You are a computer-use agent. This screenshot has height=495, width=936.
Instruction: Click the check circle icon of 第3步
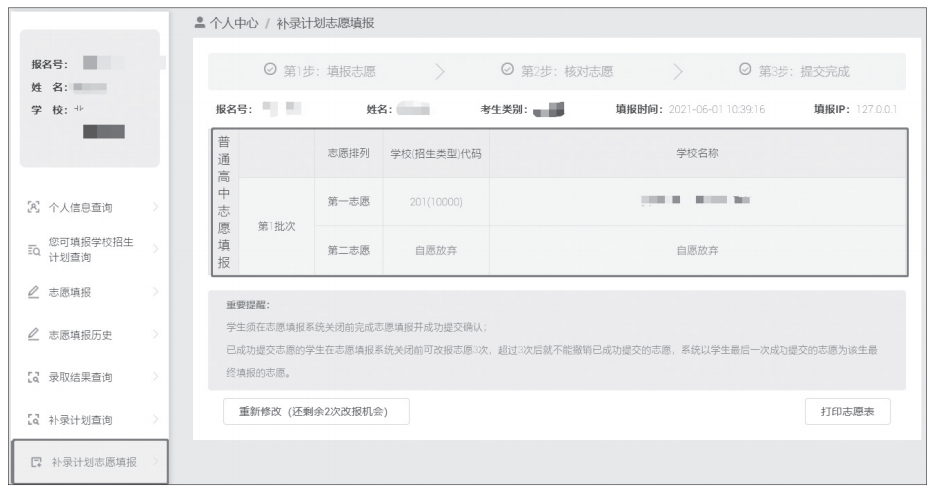point(745,69)
